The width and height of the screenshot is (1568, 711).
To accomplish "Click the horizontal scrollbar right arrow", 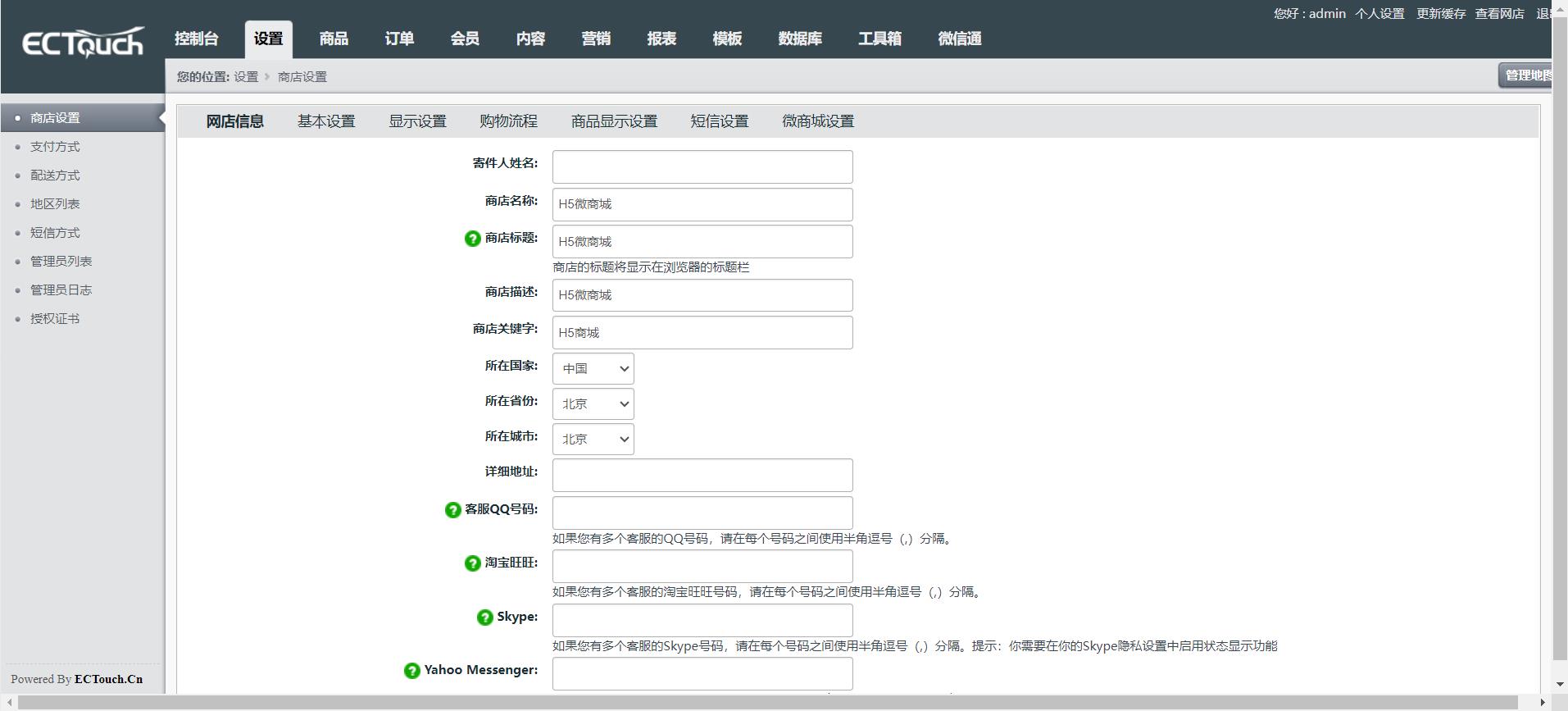I will click(1543, 703).
